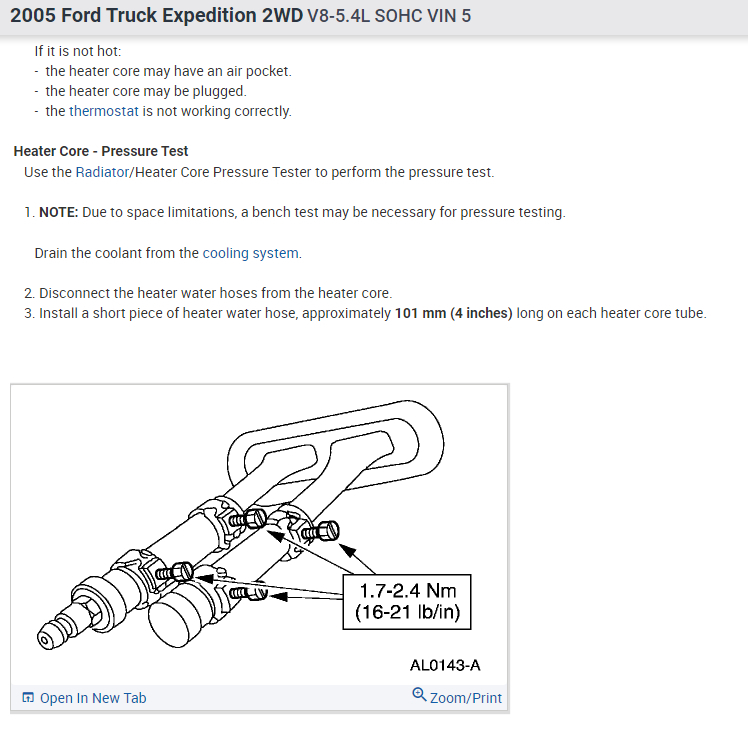Click the Heater Core - Pressure Test heading
This screenshot has width=748, height=753.
(101, 151)
